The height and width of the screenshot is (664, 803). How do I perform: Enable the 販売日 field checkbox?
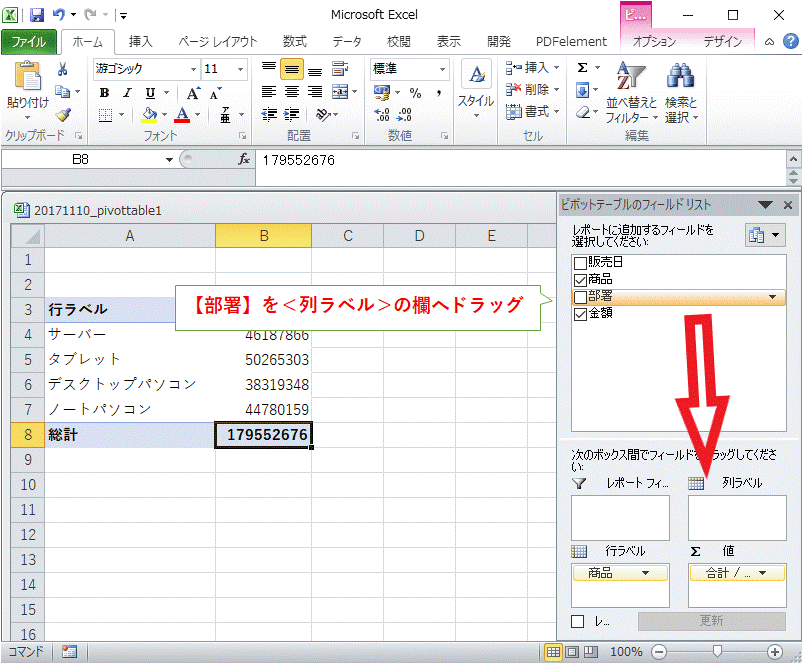tap(580, 263)
